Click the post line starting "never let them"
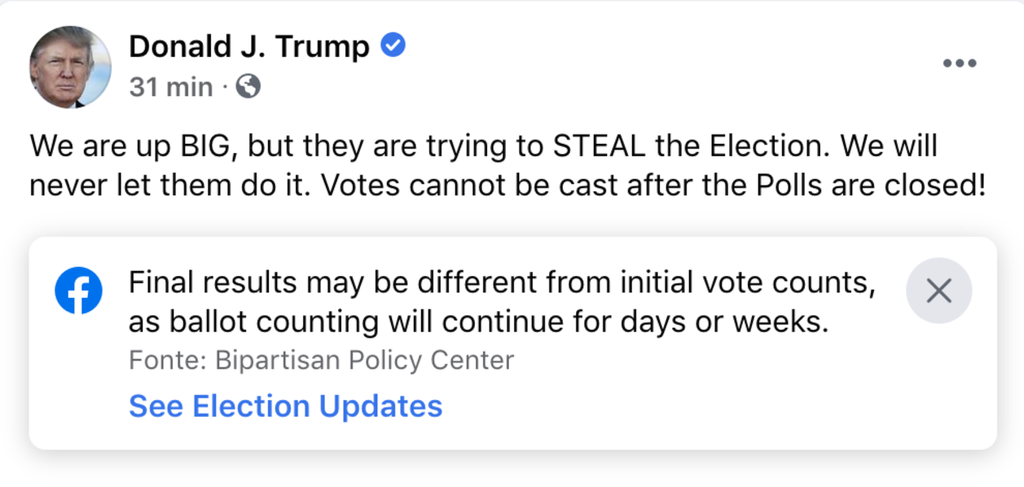 click(508, 185)
